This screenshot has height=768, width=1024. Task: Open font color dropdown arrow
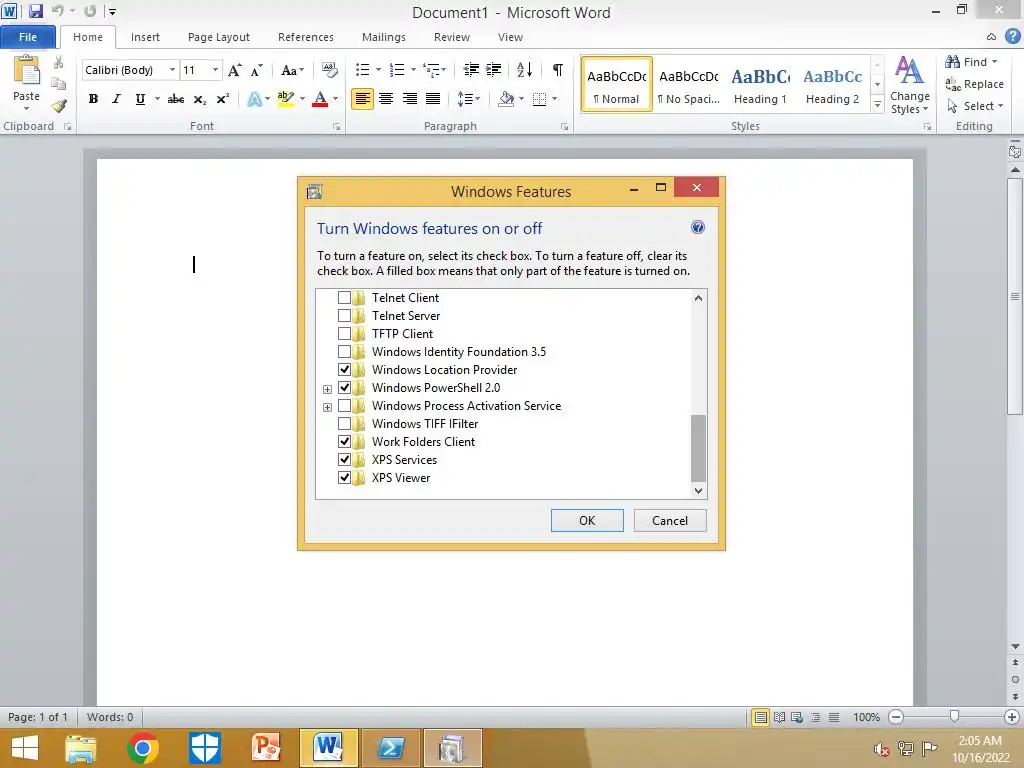pos(336,99)
